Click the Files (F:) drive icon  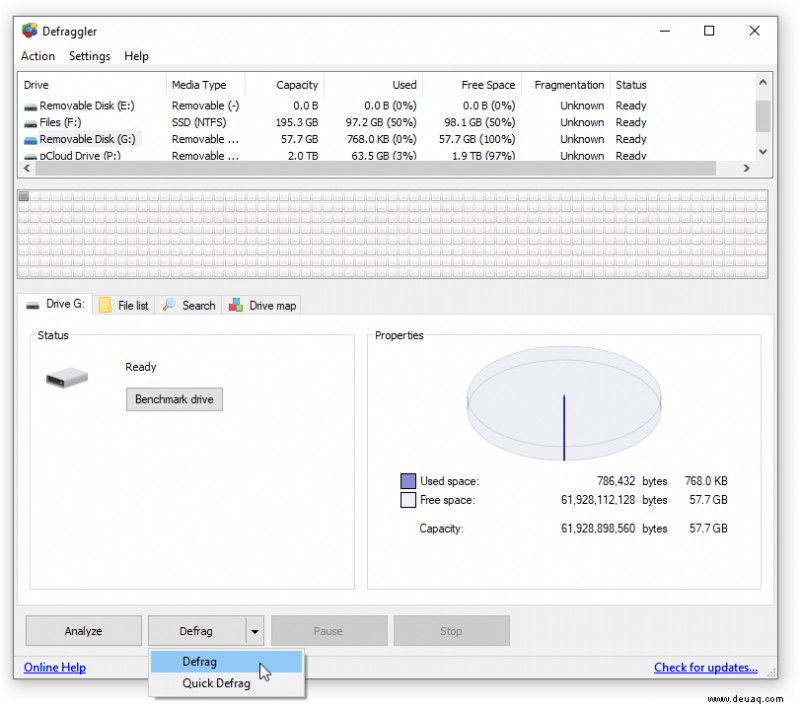[x=31, y=123]
